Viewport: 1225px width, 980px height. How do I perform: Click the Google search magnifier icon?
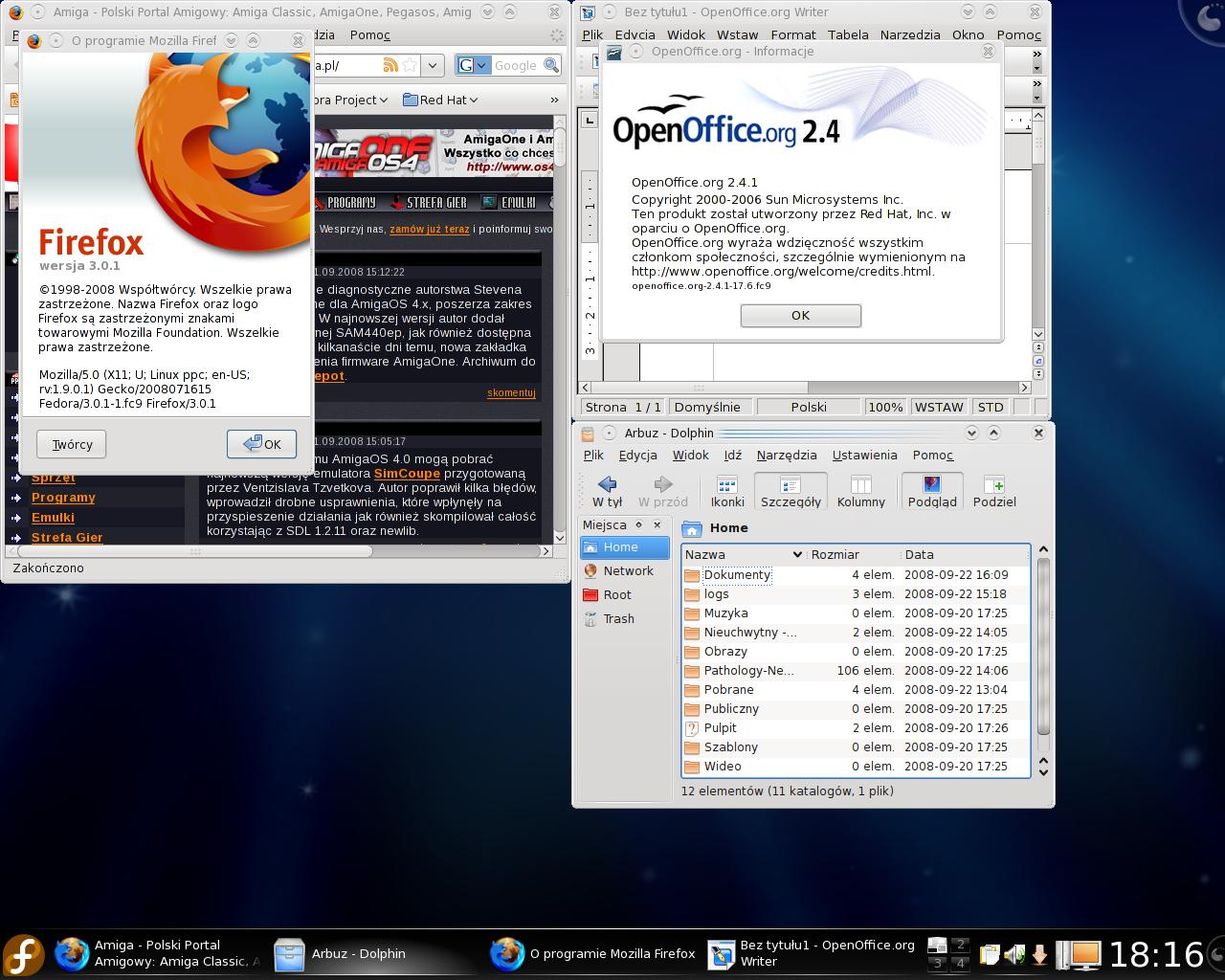551,65
